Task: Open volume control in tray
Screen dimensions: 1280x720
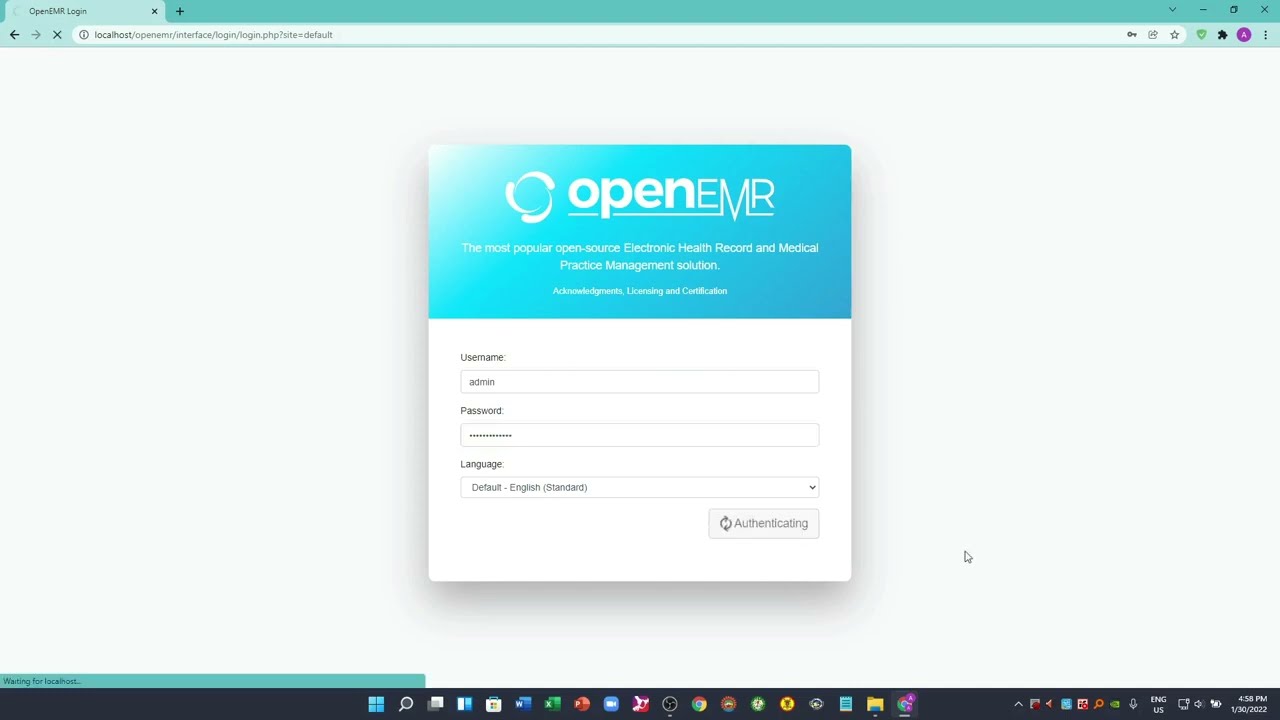Action: pyautogui.click(x=1199, y=704)
